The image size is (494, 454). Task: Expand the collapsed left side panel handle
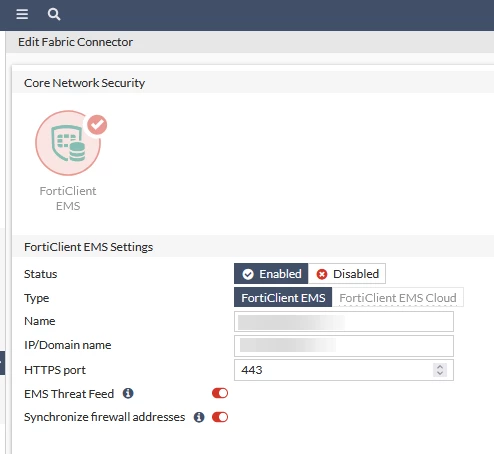coord(2,363)
